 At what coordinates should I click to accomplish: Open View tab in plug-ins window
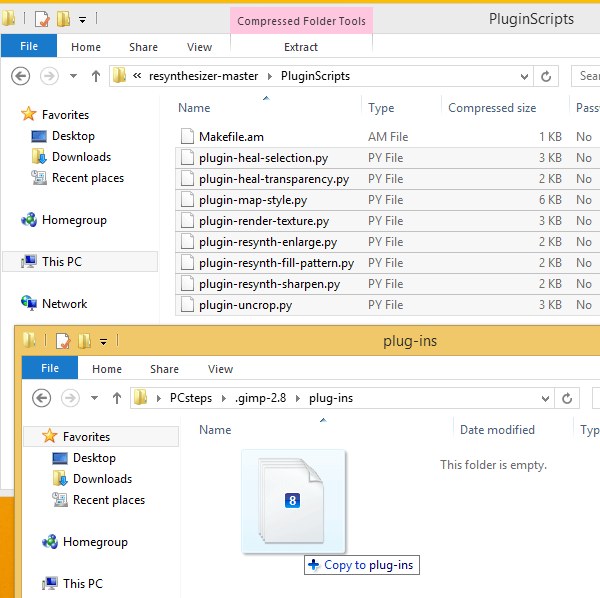click(x=220, y=369)
